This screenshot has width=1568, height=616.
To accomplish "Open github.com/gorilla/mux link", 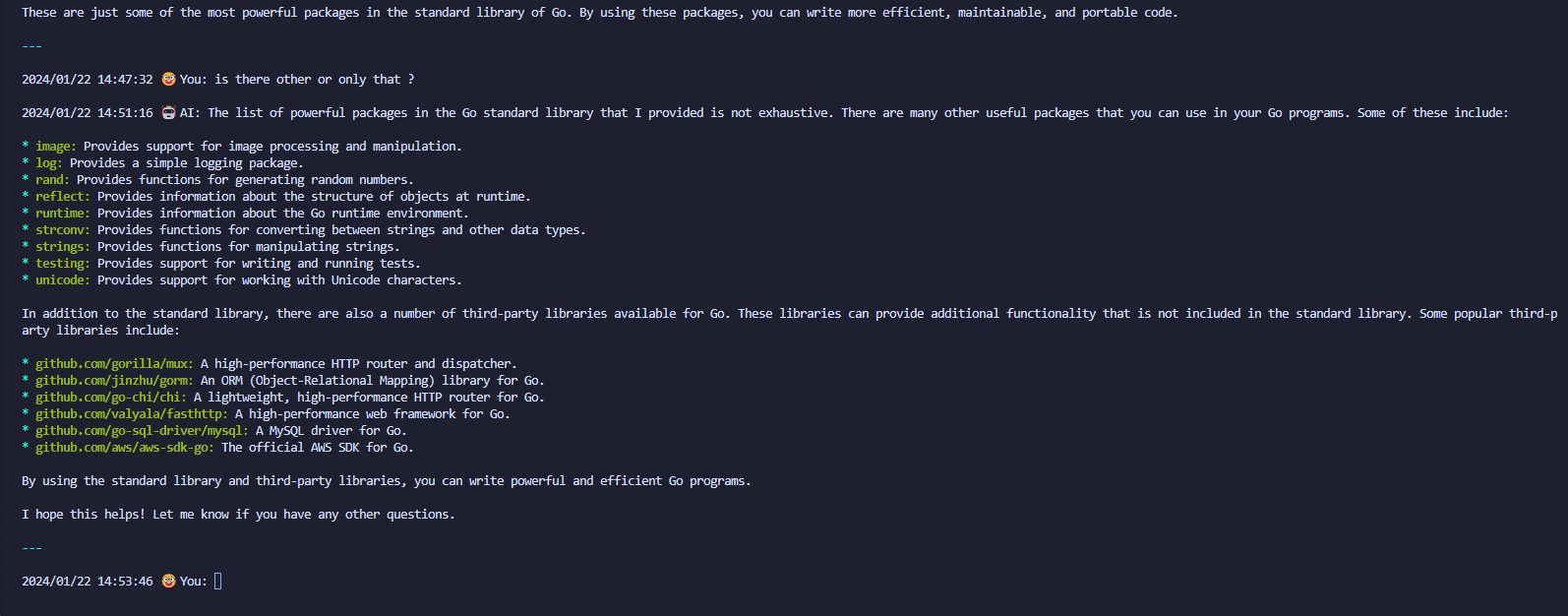I will pos(114,363).
